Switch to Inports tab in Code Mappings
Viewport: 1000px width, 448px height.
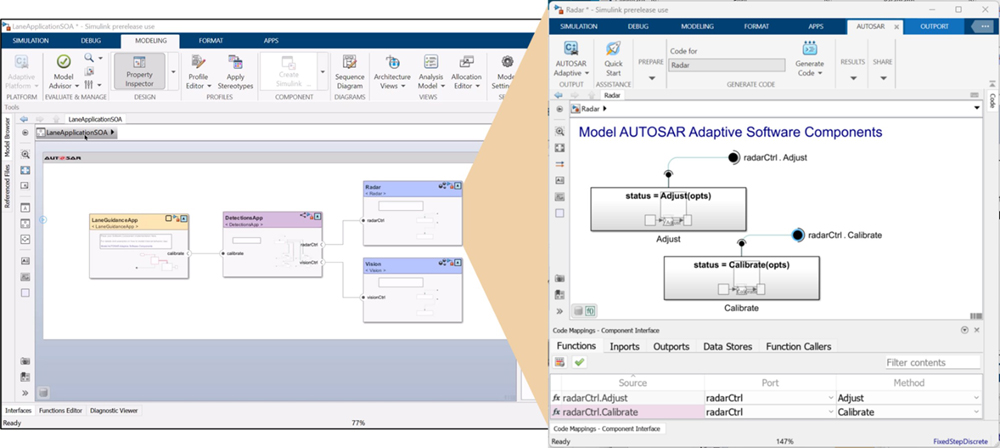click(624, 347)
